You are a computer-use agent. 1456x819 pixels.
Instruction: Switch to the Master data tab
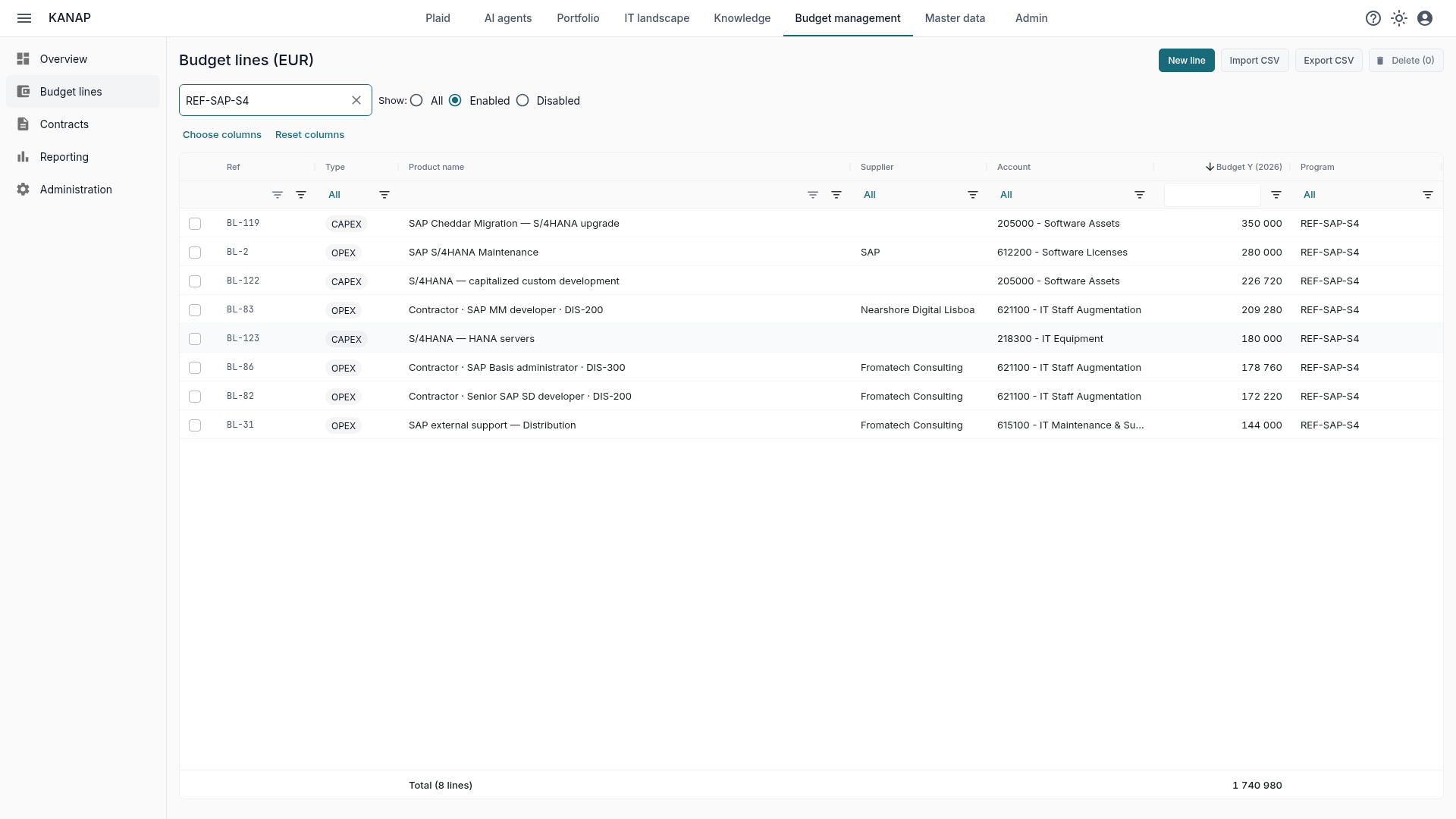tap(955, 18)
